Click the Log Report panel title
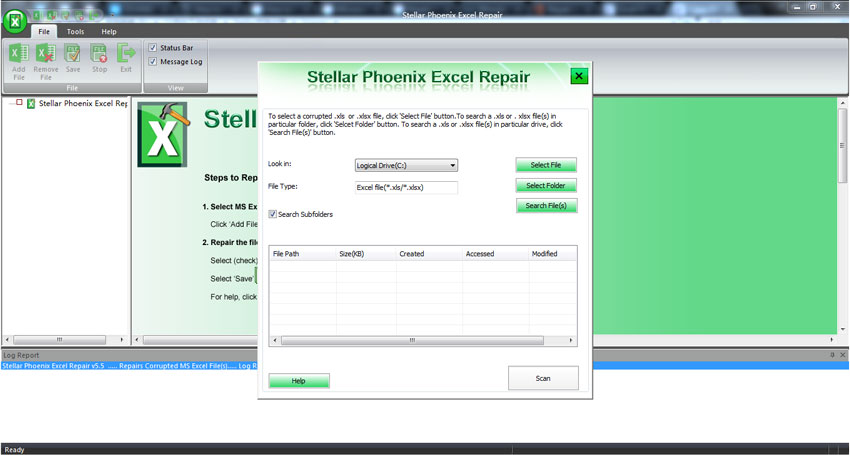Viewport: 850px width, 455px height. [x=21, y=355]
